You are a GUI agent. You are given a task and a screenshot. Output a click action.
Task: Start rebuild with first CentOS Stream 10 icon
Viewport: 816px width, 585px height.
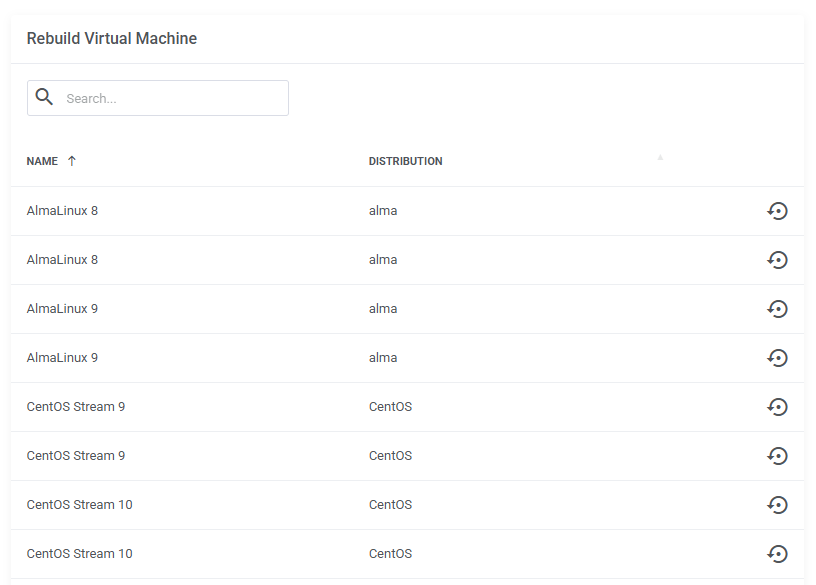tap(777, 505)
